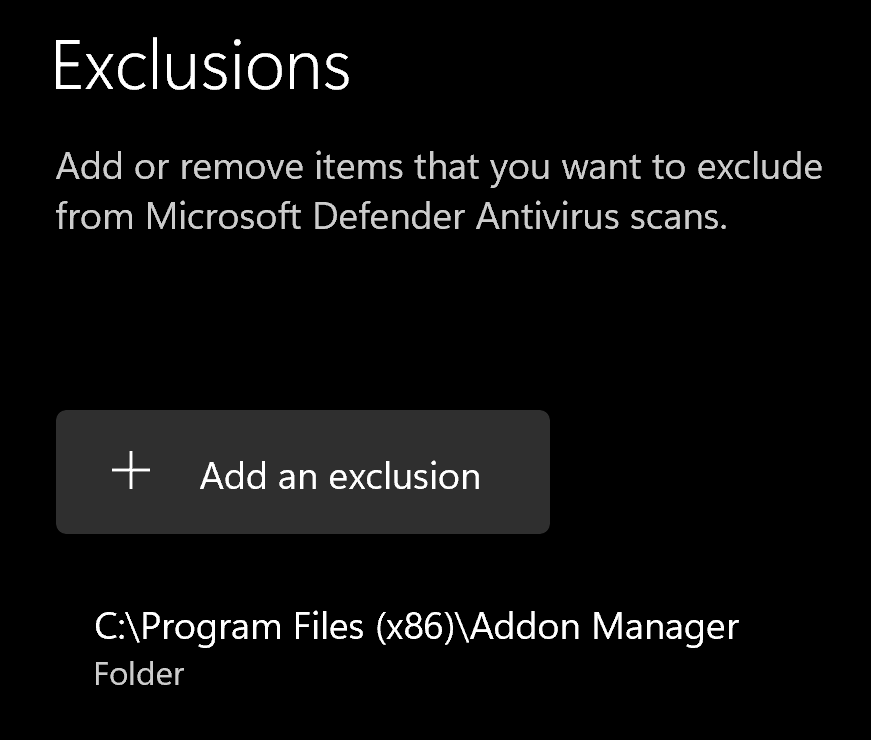The height and width of the screenshot is (740, 871).
Task: Click the word "Manager" in the exclusion path
Action: tap(665, 627)
